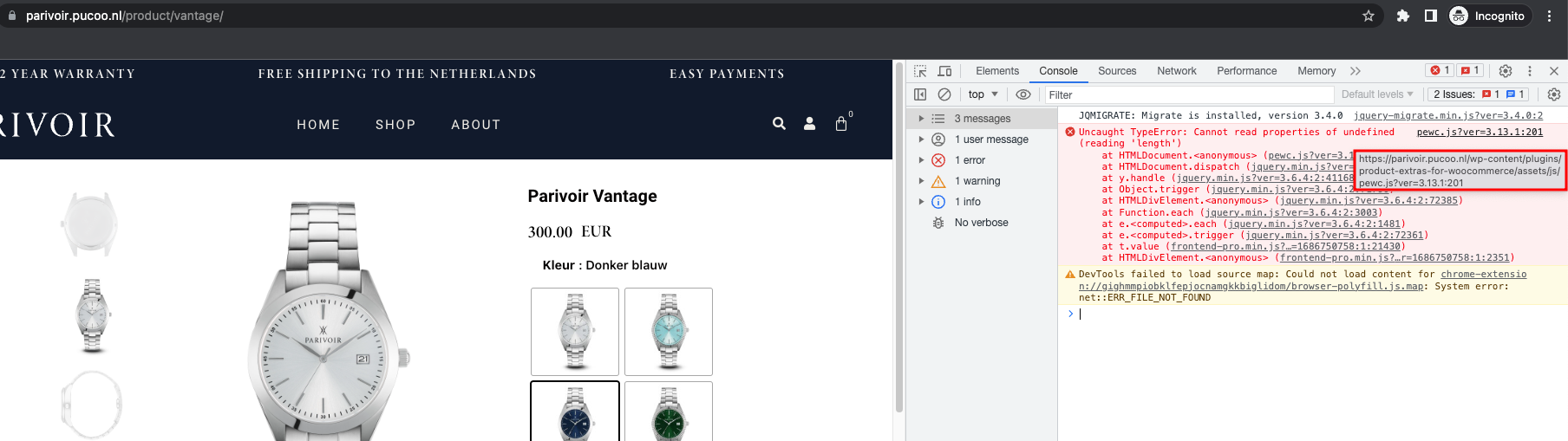Screen dimensions: 1568x441
Task: Open the shopping cart bag icon
Action: pyautogui.click(x=841, y=124)
